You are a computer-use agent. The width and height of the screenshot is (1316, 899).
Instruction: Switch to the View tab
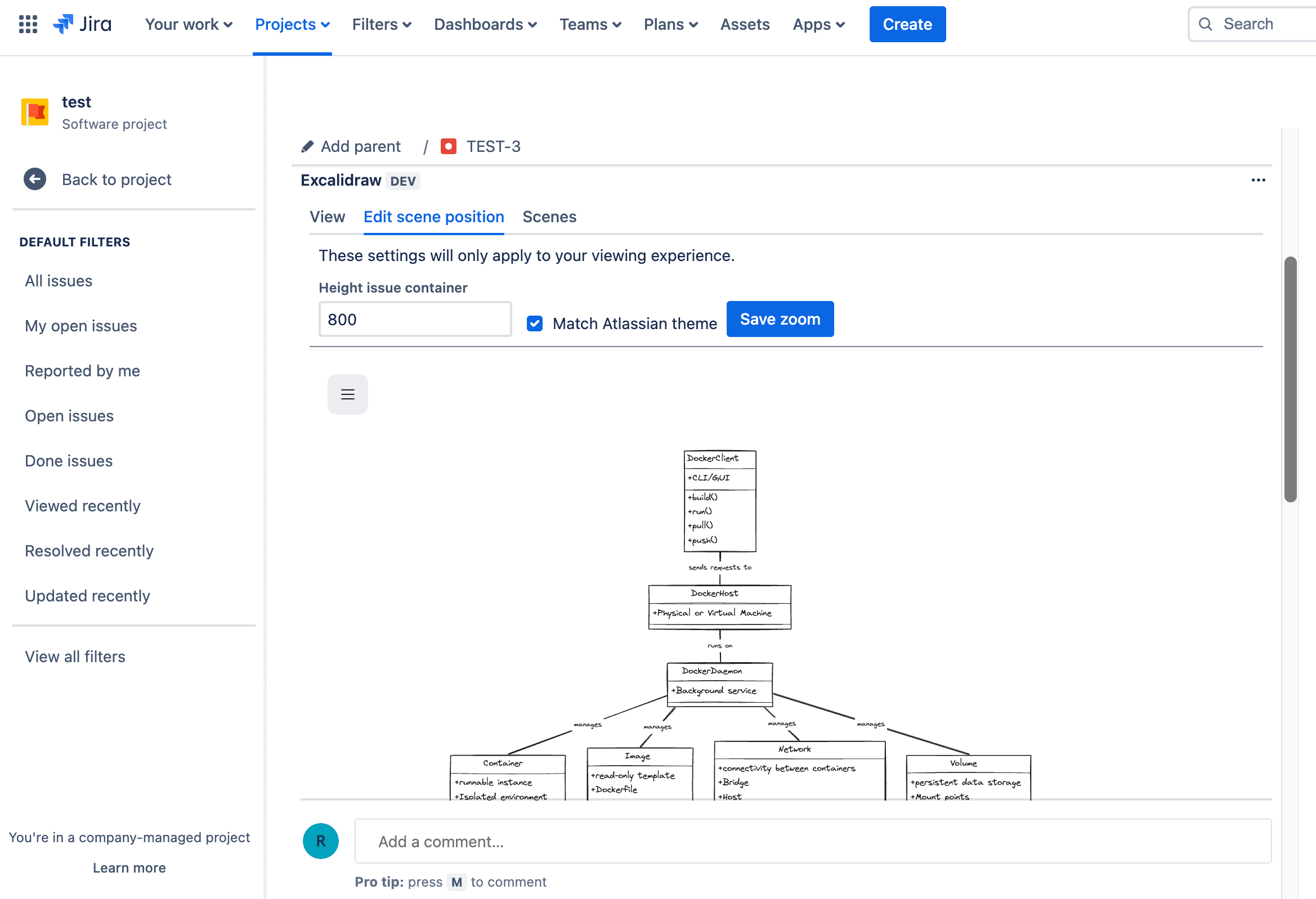tap(327, 217)
